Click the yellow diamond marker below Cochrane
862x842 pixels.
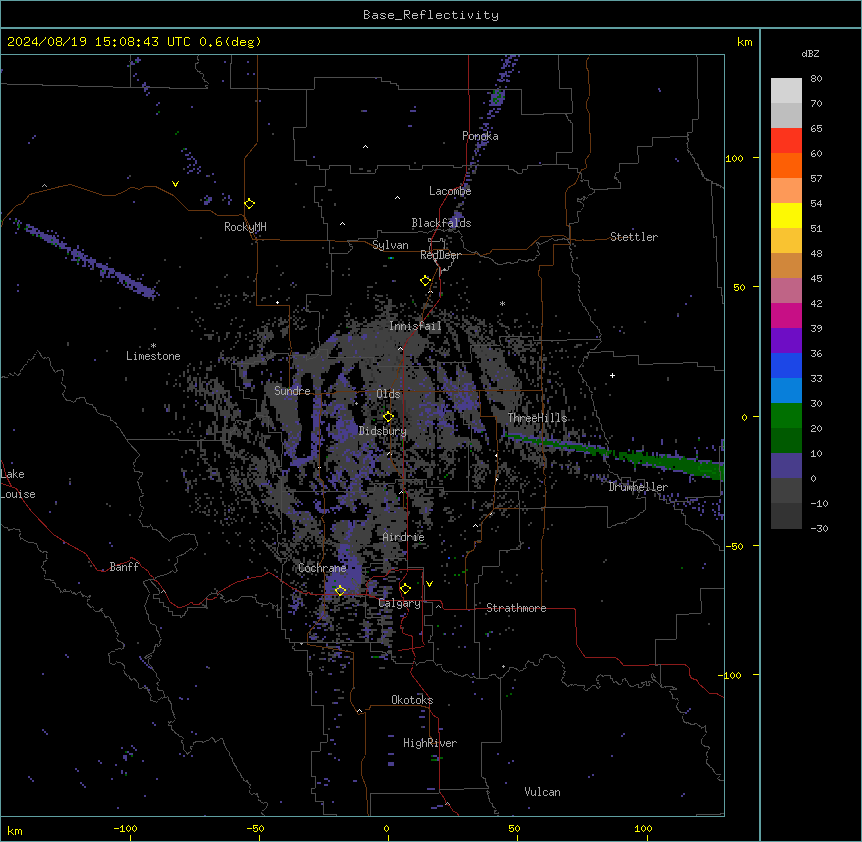[x=340, y=591]
